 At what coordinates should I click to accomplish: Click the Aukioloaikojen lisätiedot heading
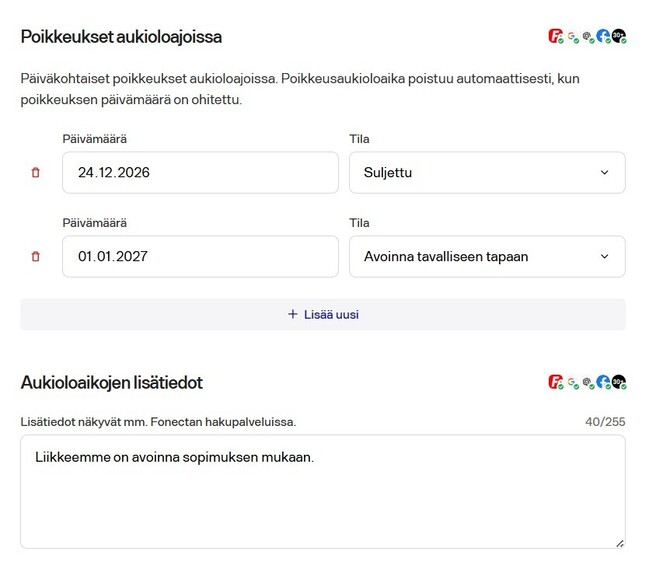112,382
